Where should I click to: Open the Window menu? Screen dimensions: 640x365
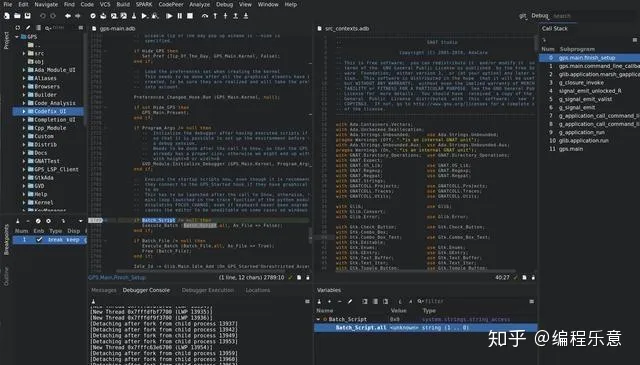point(268,4)
